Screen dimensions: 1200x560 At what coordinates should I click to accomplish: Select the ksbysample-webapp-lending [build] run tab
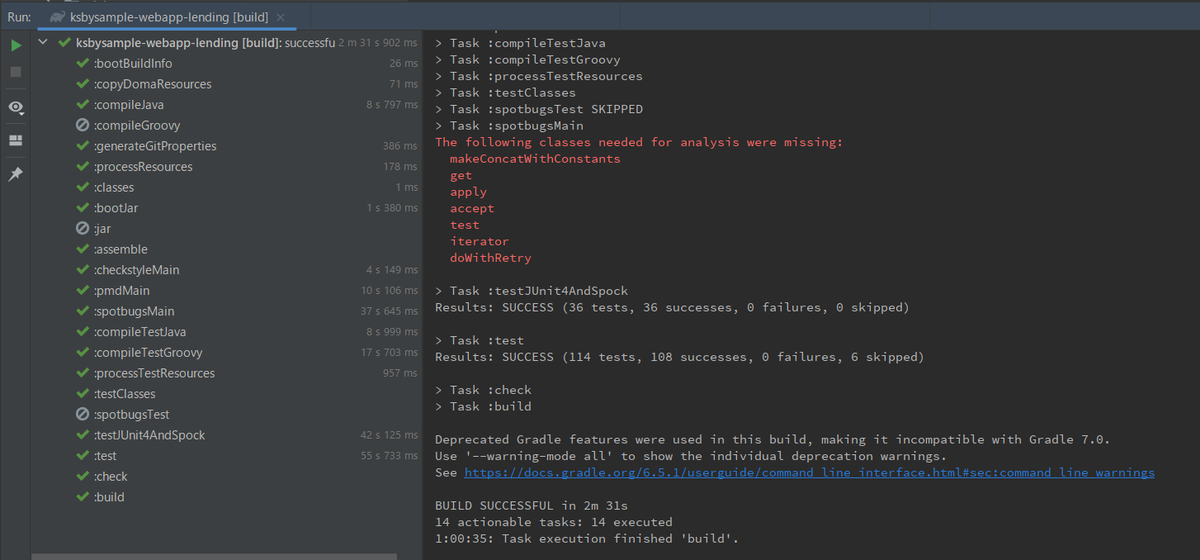pos(167,18)
